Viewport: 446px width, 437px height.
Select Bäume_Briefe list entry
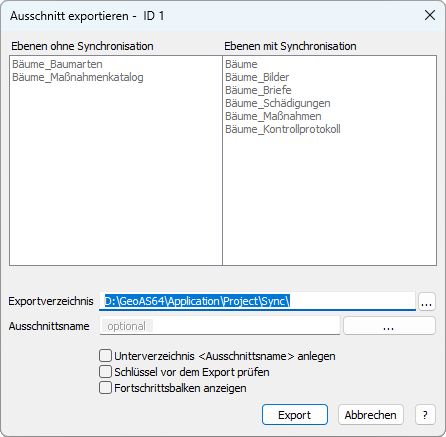pyautogui.click(x=258, y=90)
